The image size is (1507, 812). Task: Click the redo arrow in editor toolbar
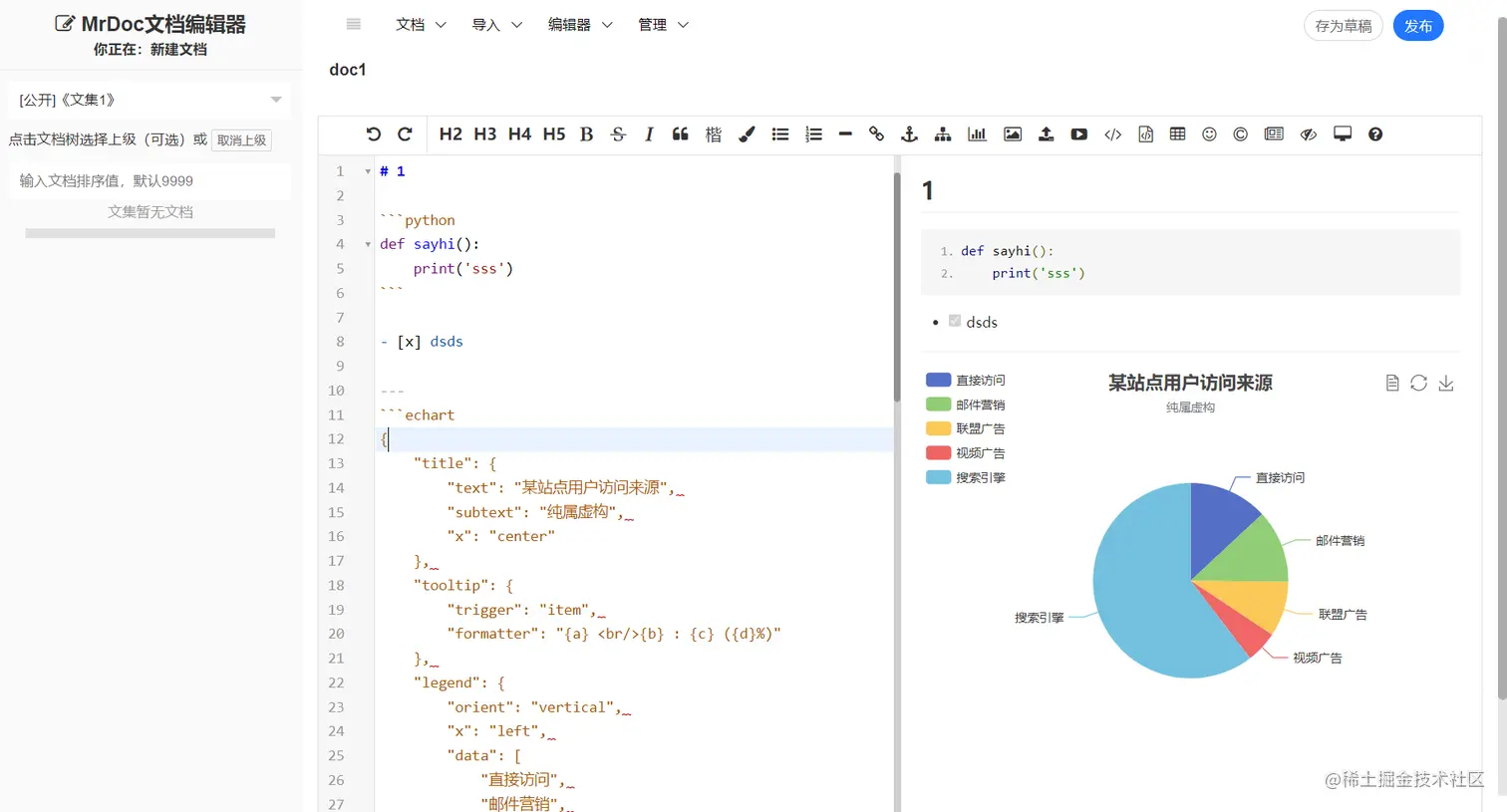click(x=405, y=135)
